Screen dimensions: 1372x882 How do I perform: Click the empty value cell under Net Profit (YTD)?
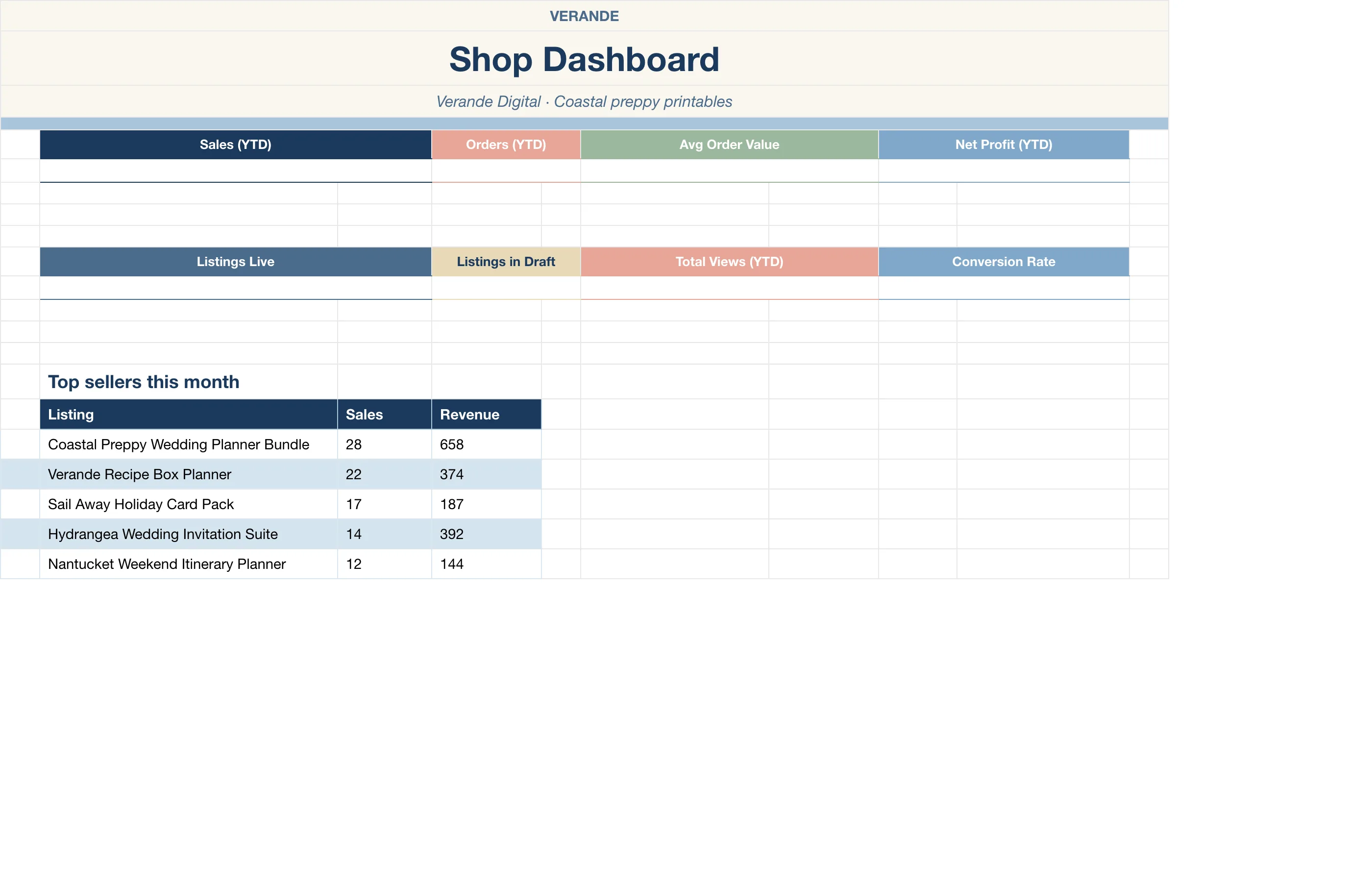[1003, 171]
